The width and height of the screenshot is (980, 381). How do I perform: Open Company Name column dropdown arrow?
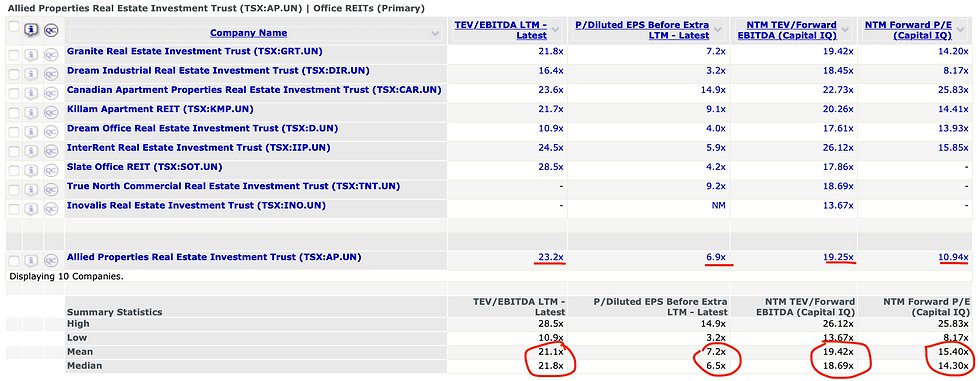[435, 34]
